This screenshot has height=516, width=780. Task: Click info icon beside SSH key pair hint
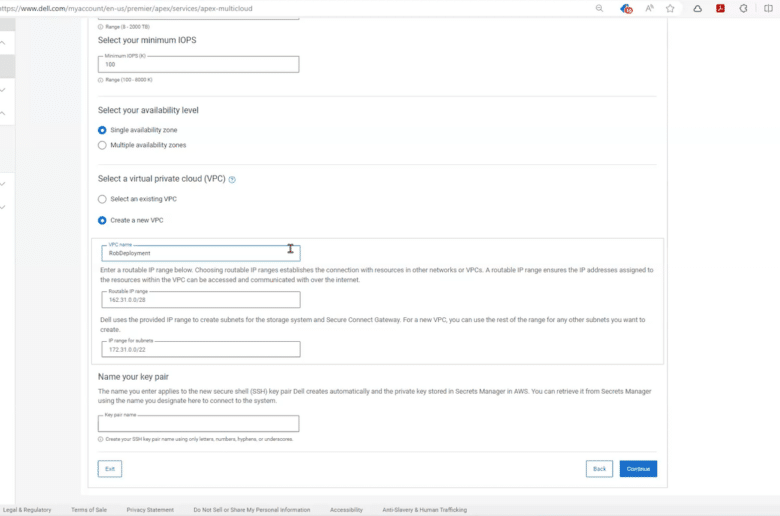(100, 439)
